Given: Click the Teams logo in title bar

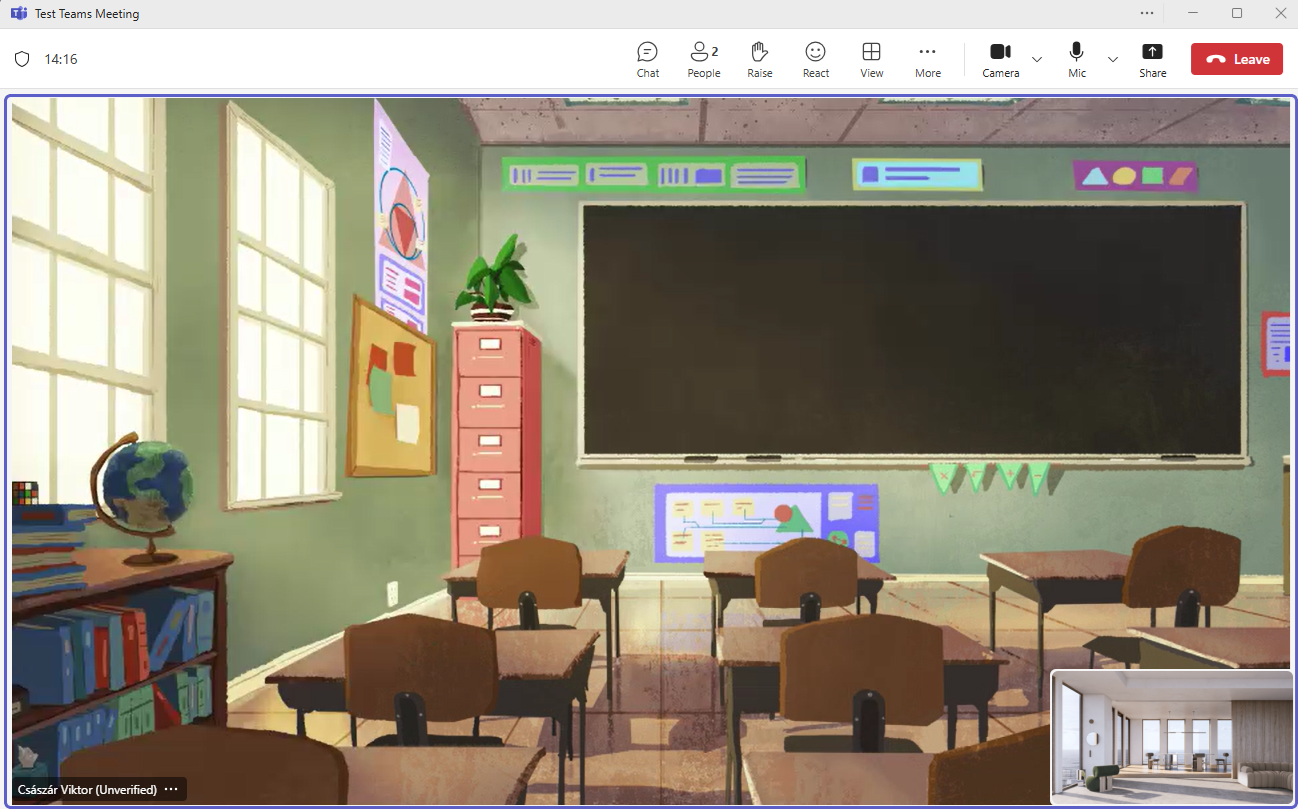Looking at the screenshot, I should click(18, 14).
